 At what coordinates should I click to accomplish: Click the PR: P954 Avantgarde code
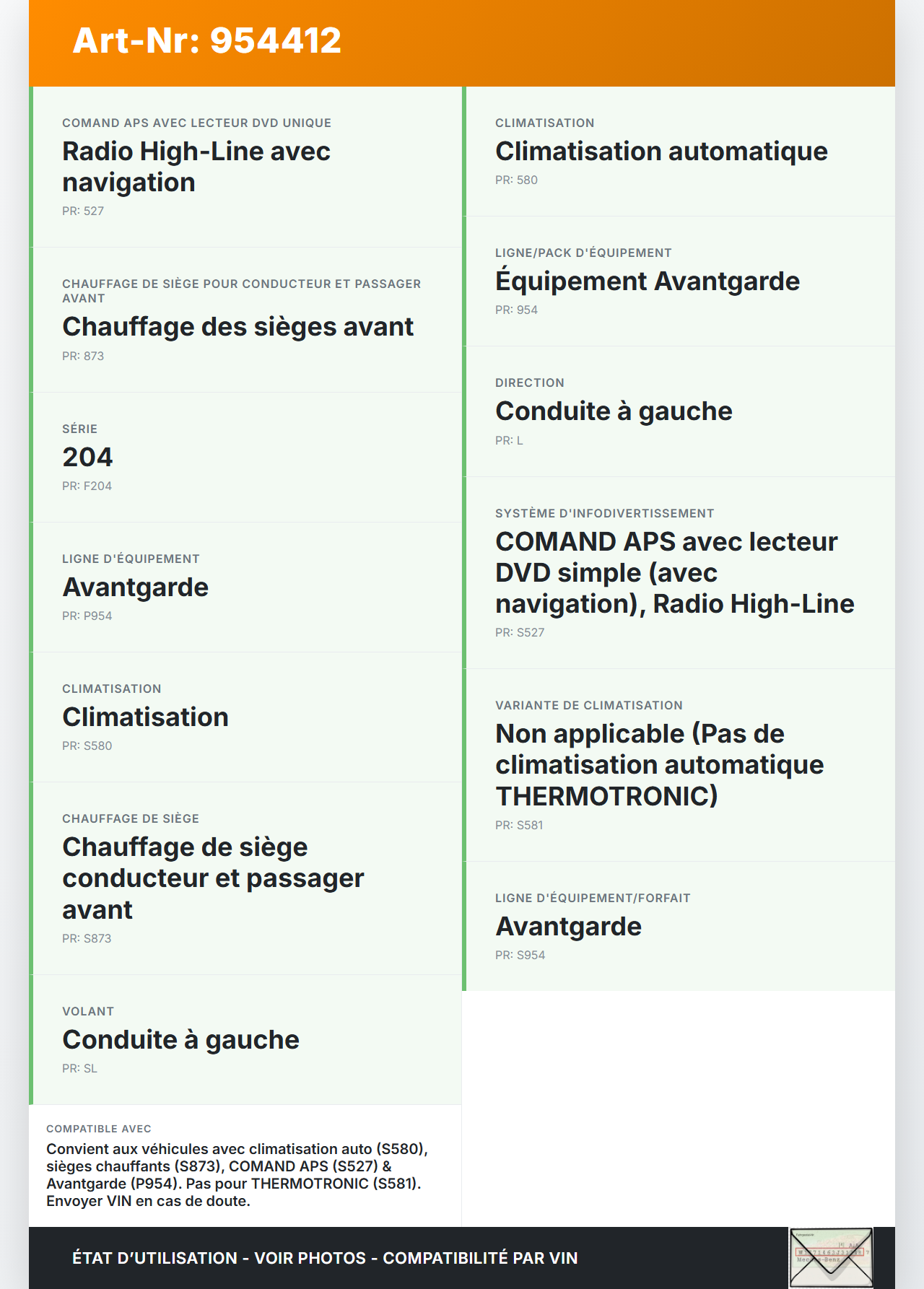point(87,616)
